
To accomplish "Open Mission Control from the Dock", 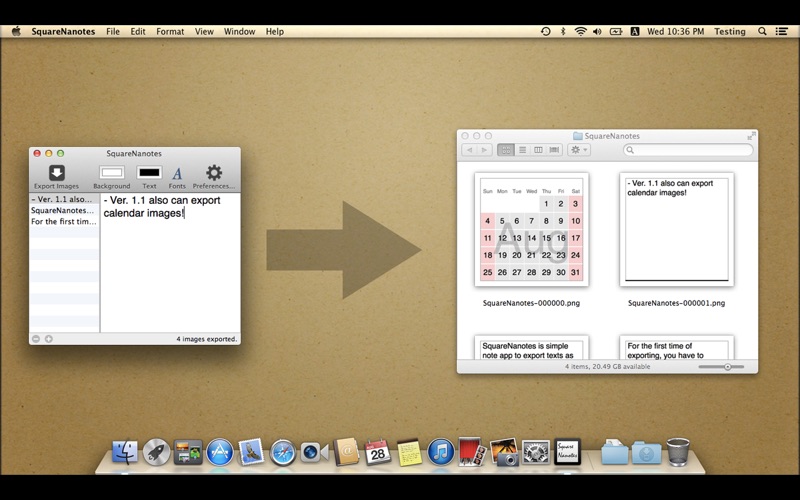I will [x=188, y=452].
